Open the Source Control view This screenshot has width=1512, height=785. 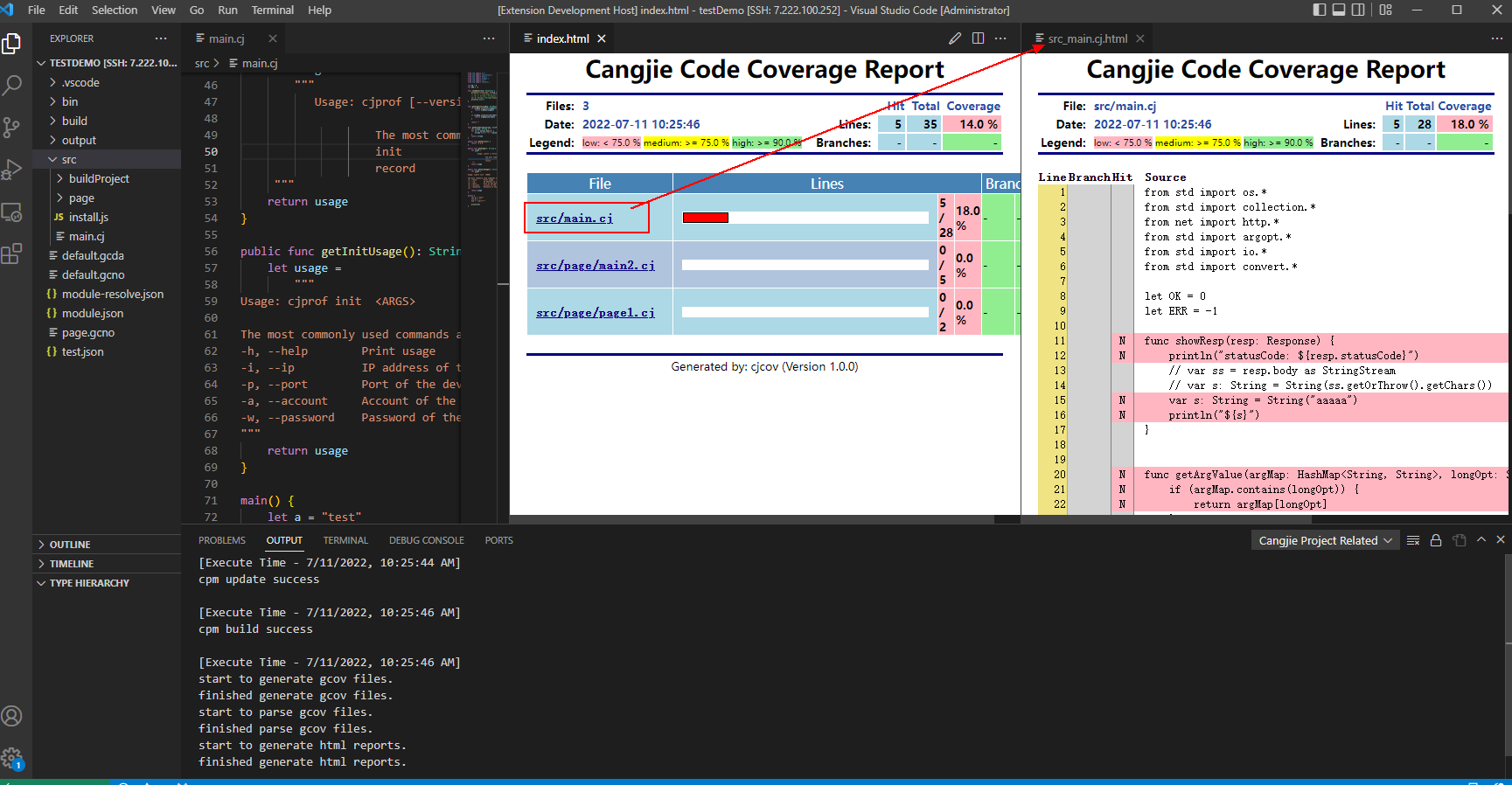[x=12, y=128]
